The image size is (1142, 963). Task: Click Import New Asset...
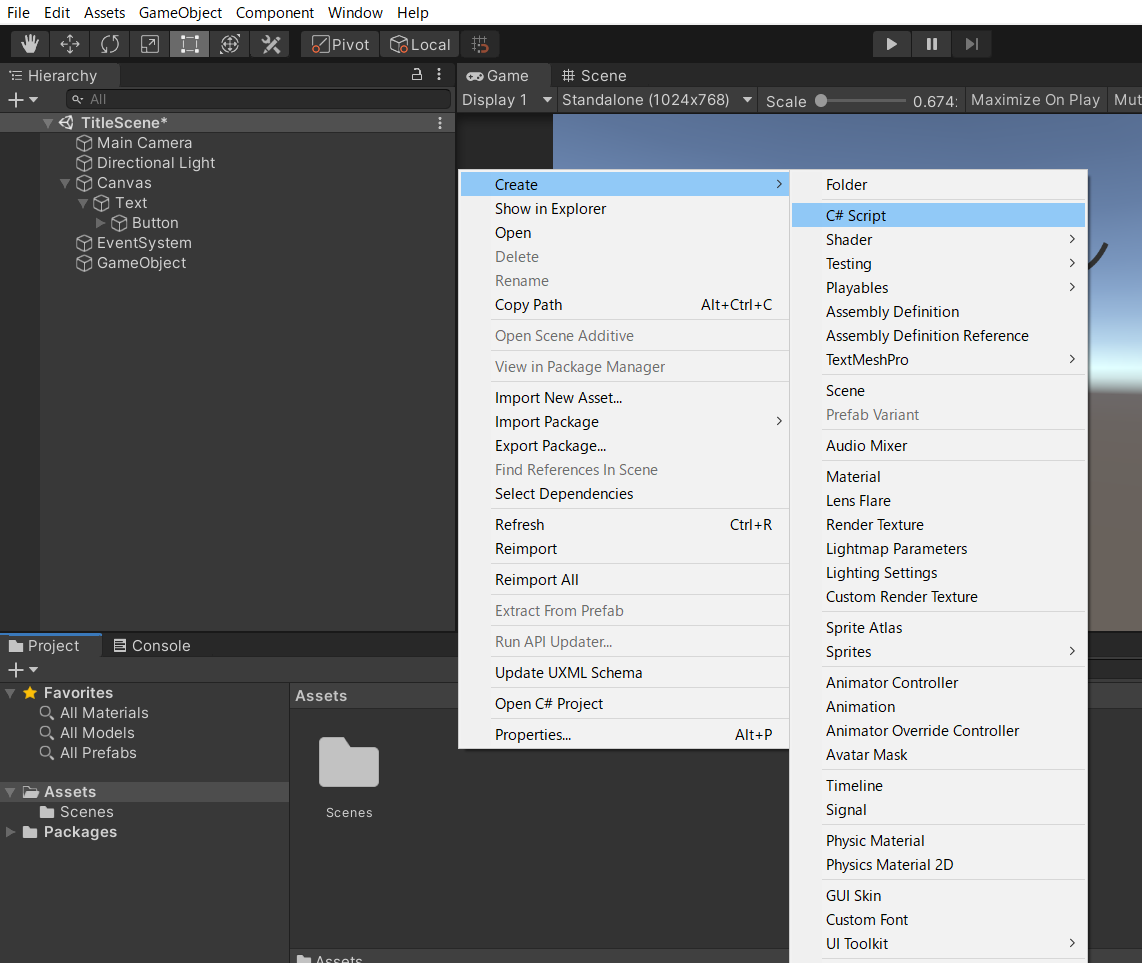point(624,398)
